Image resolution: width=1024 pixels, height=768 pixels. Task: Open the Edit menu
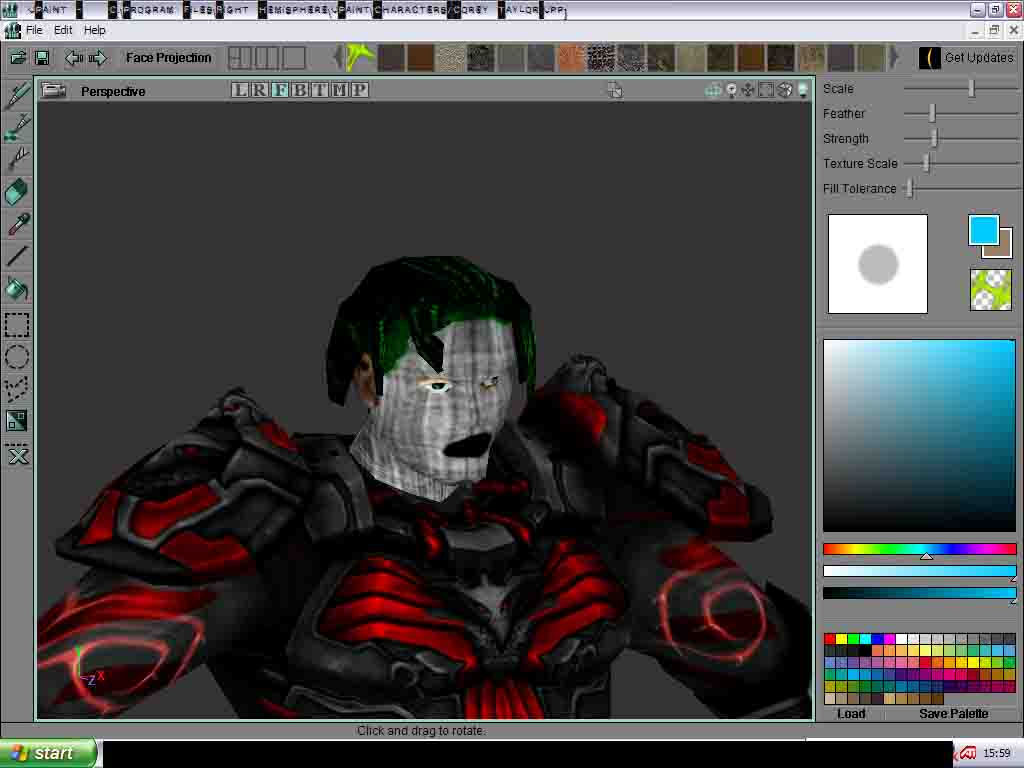tap(63, 30)
